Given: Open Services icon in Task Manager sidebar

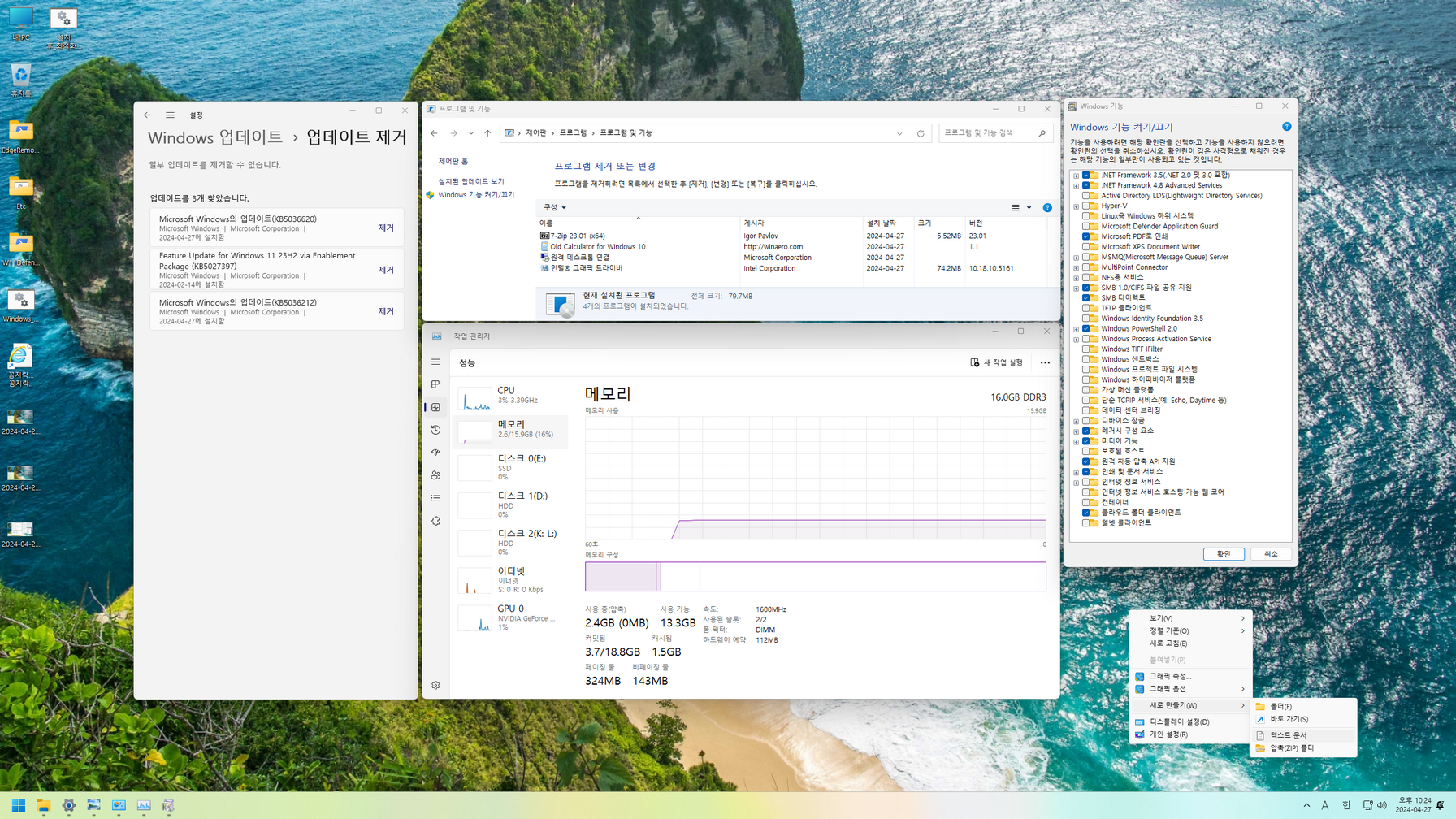Looking at the screenshot, I should pyautogui.click(x=435, y=521).
